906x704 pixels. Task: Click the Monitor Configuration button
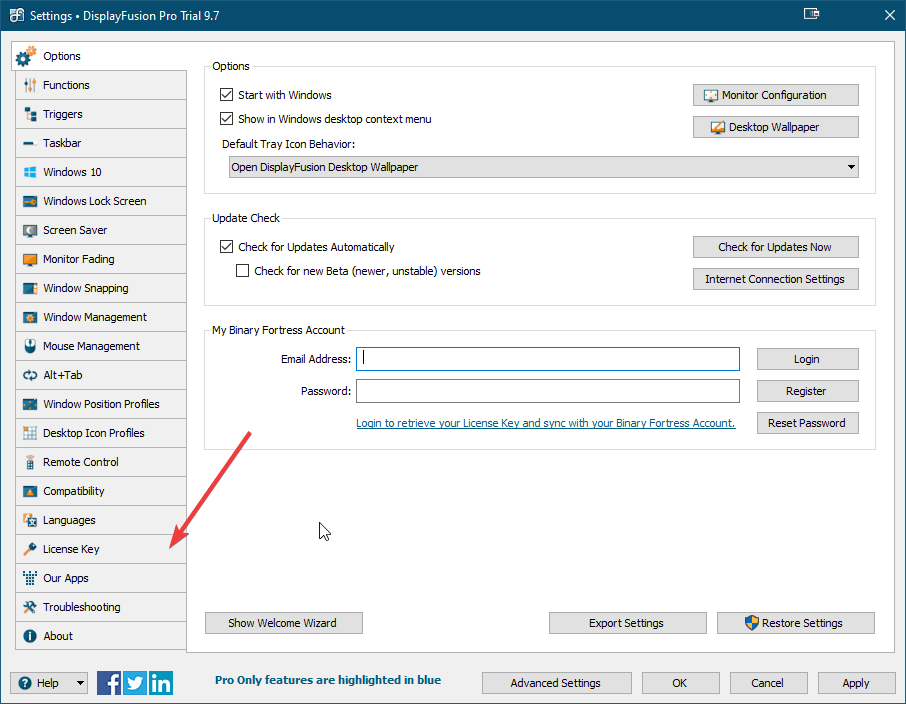tap(775, 95)
